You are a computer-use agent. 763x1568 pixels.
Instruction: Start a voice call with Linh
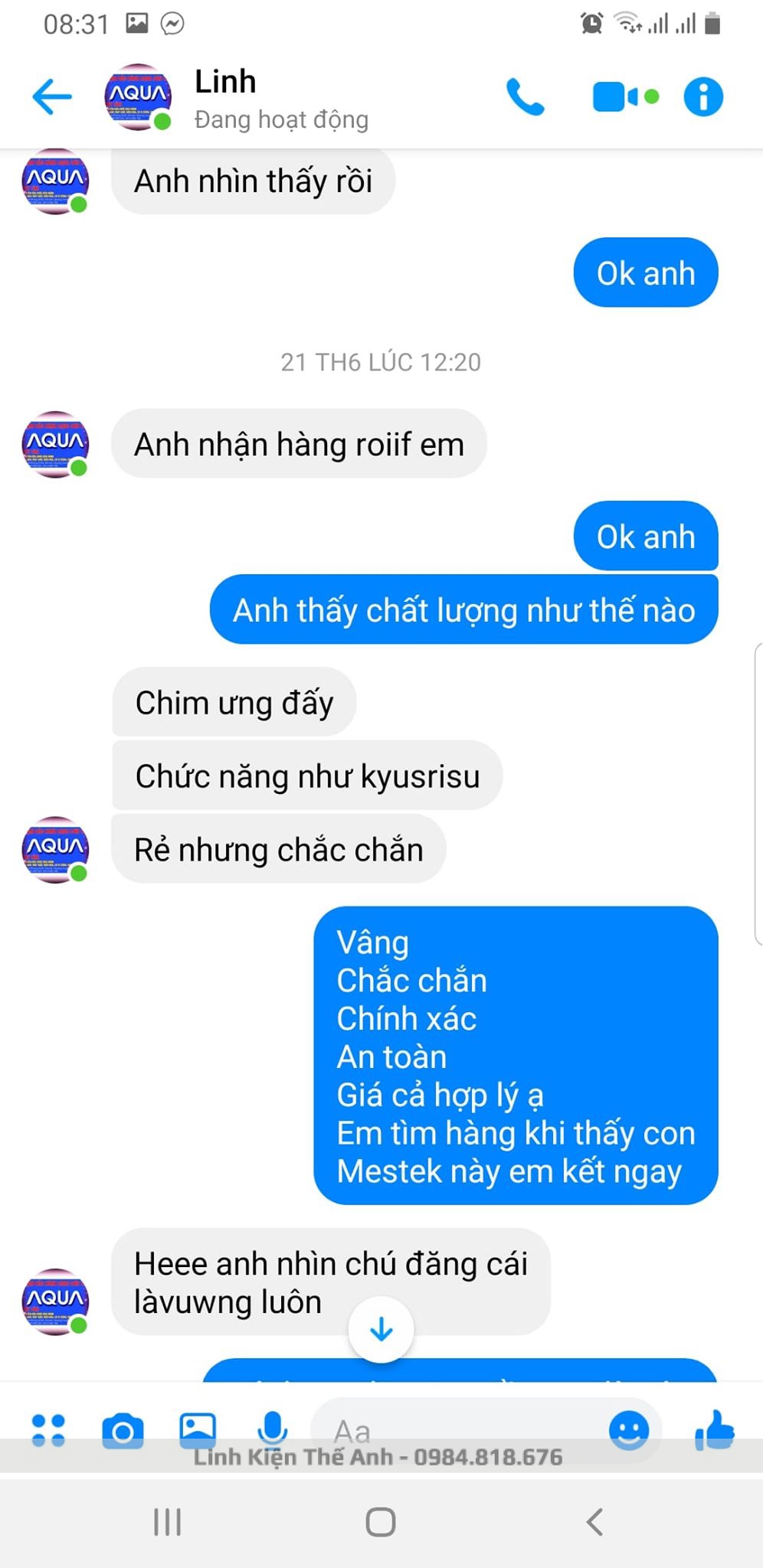(x=526, y=97)
